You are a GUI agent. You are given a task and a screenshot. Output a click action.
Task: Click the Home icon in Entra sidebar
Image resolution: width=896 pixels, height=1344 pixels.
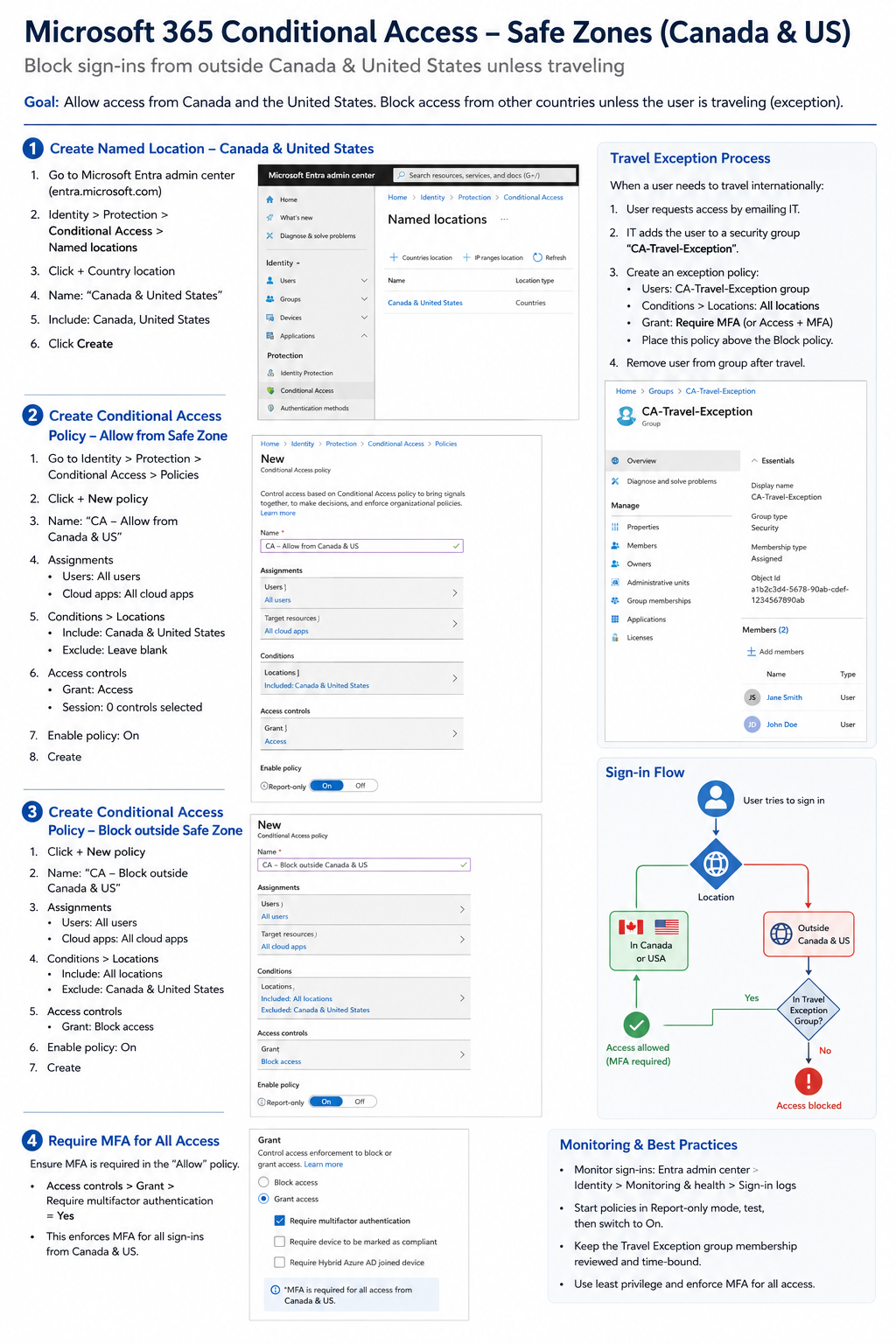[269, 199]
